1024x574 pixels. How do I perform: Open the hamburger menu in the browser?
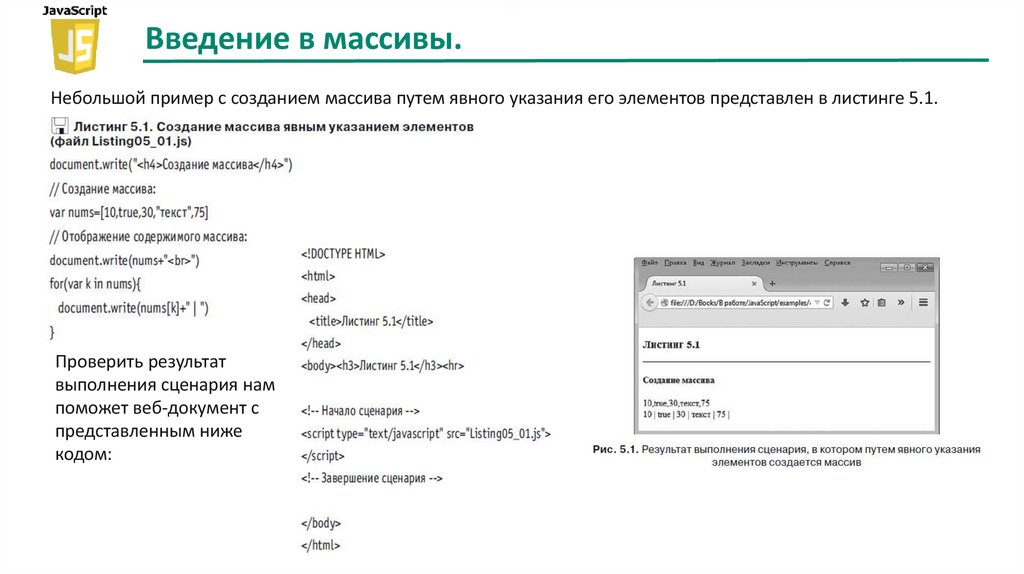tap(923, 302)
